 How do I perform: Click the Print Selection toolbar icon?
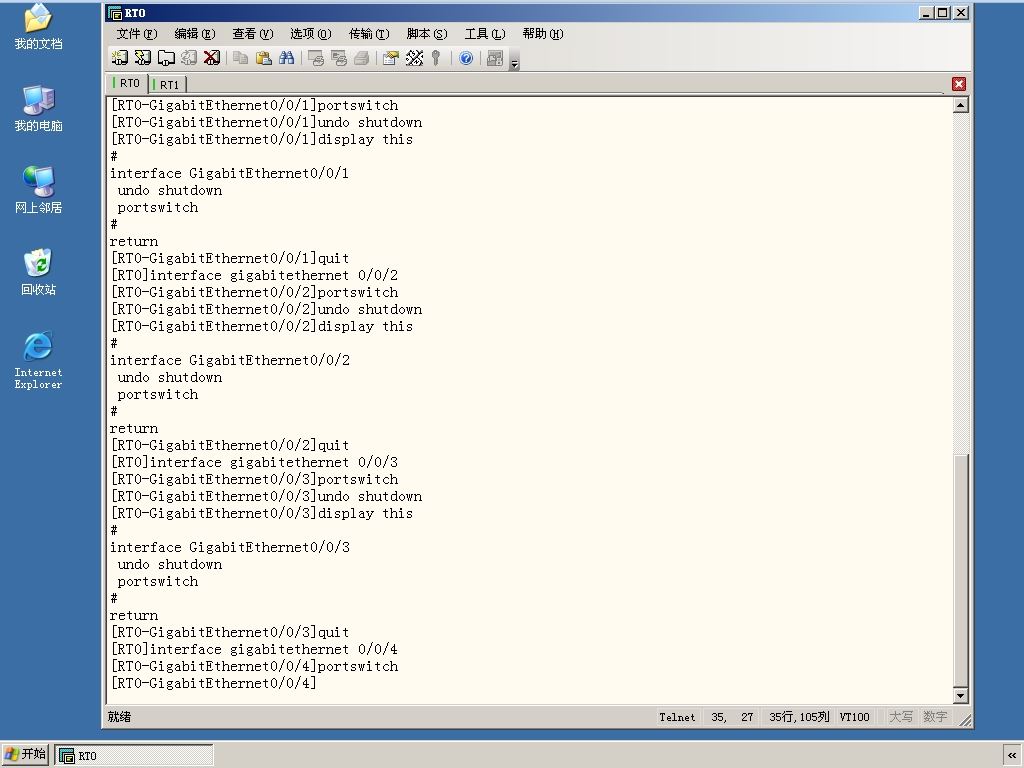[339, 58]
